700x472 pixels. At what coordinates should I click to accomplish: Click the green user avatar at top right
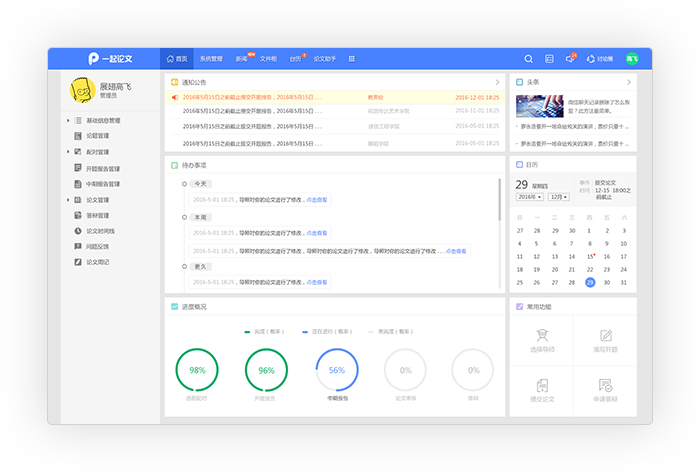tap(632, 59)
